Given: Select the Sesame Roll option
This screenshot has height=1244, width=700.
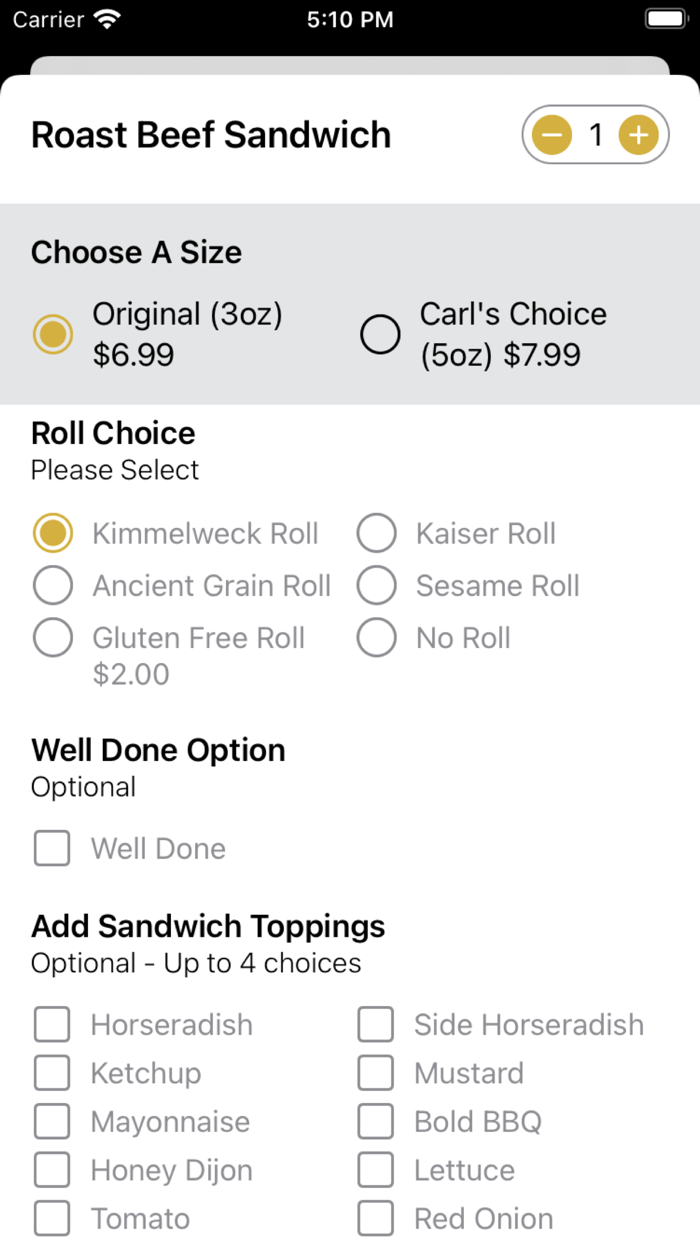Looking at the screenshot, I should 377,586.
